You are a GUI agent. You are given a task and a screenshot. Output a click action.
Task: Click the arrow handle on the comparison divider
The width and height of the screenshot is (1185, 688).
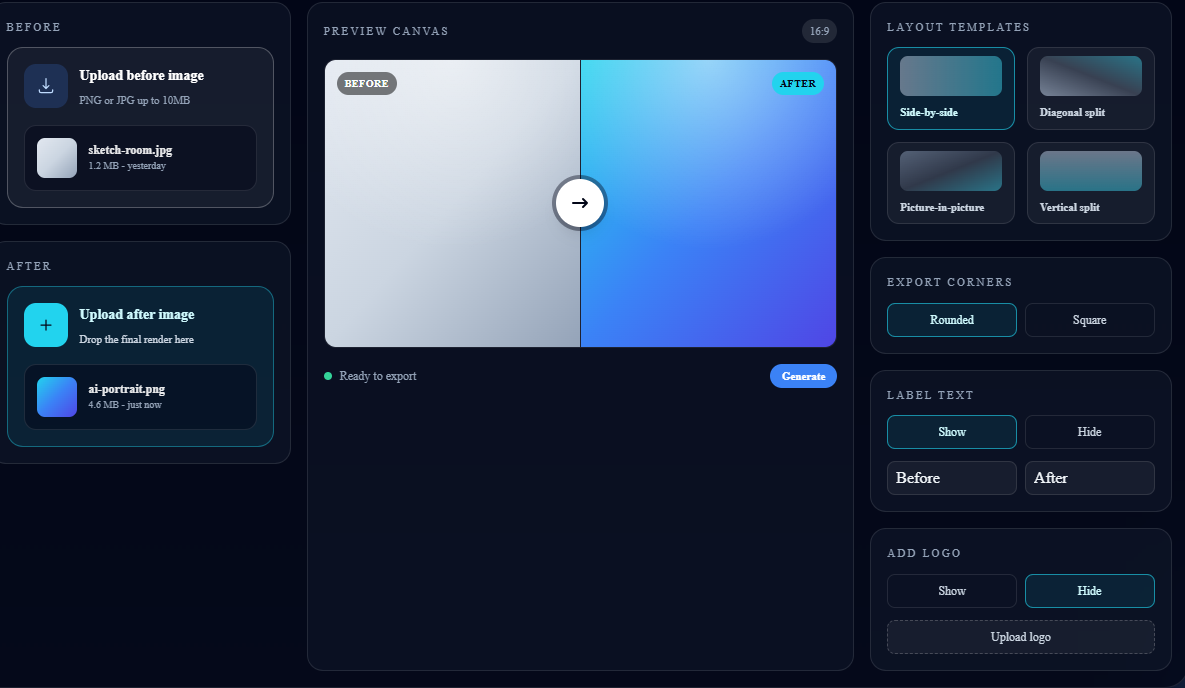pyautogui.click(x=580, y=203)
